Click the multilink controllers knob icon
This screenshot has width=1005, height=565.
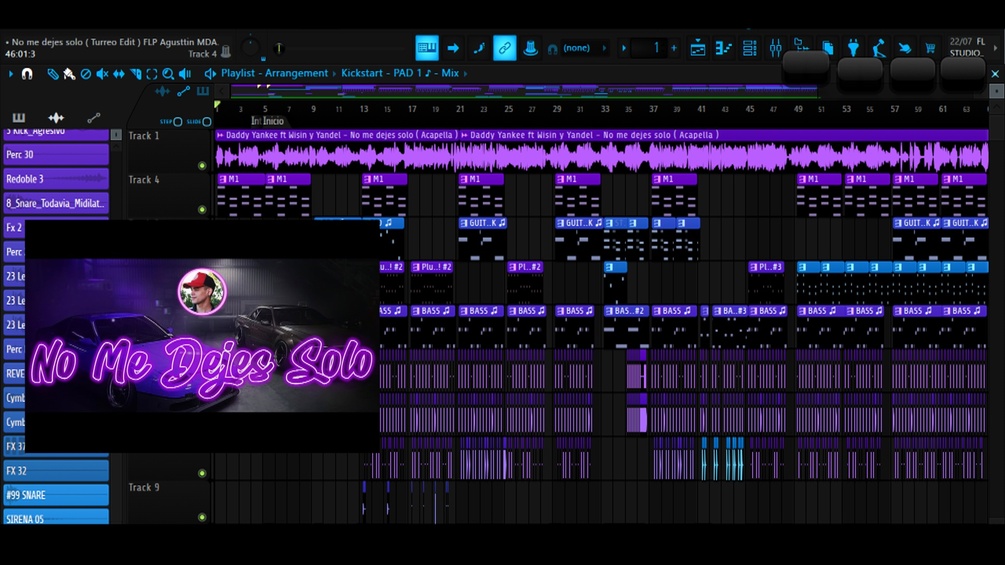530,48
